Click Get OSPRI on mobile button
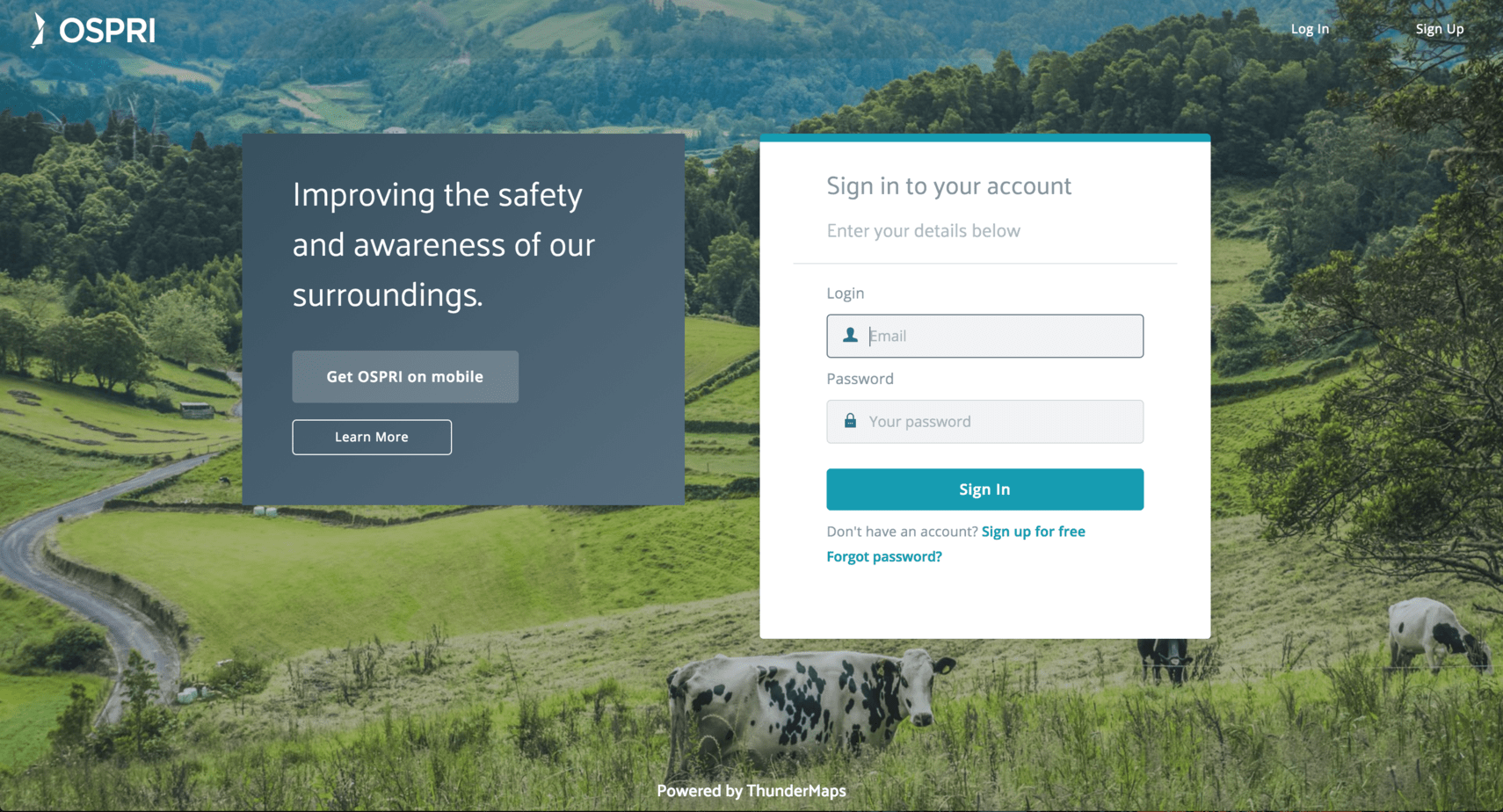 click(405, 376)
